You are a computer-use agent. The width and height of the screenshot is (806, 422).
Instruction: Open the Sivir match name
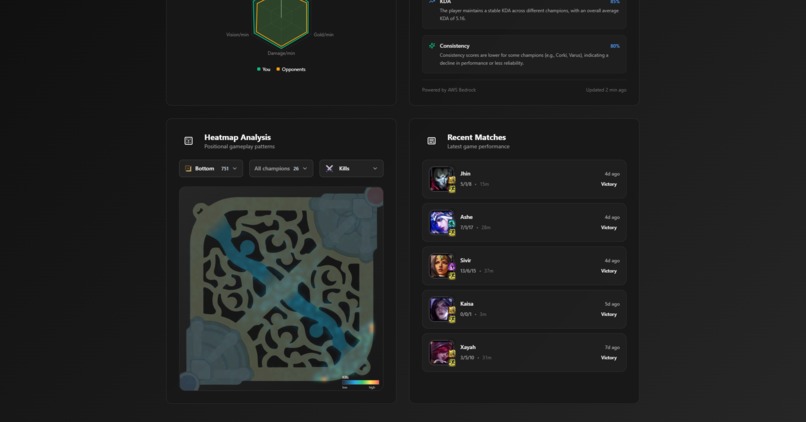(465, 261)
